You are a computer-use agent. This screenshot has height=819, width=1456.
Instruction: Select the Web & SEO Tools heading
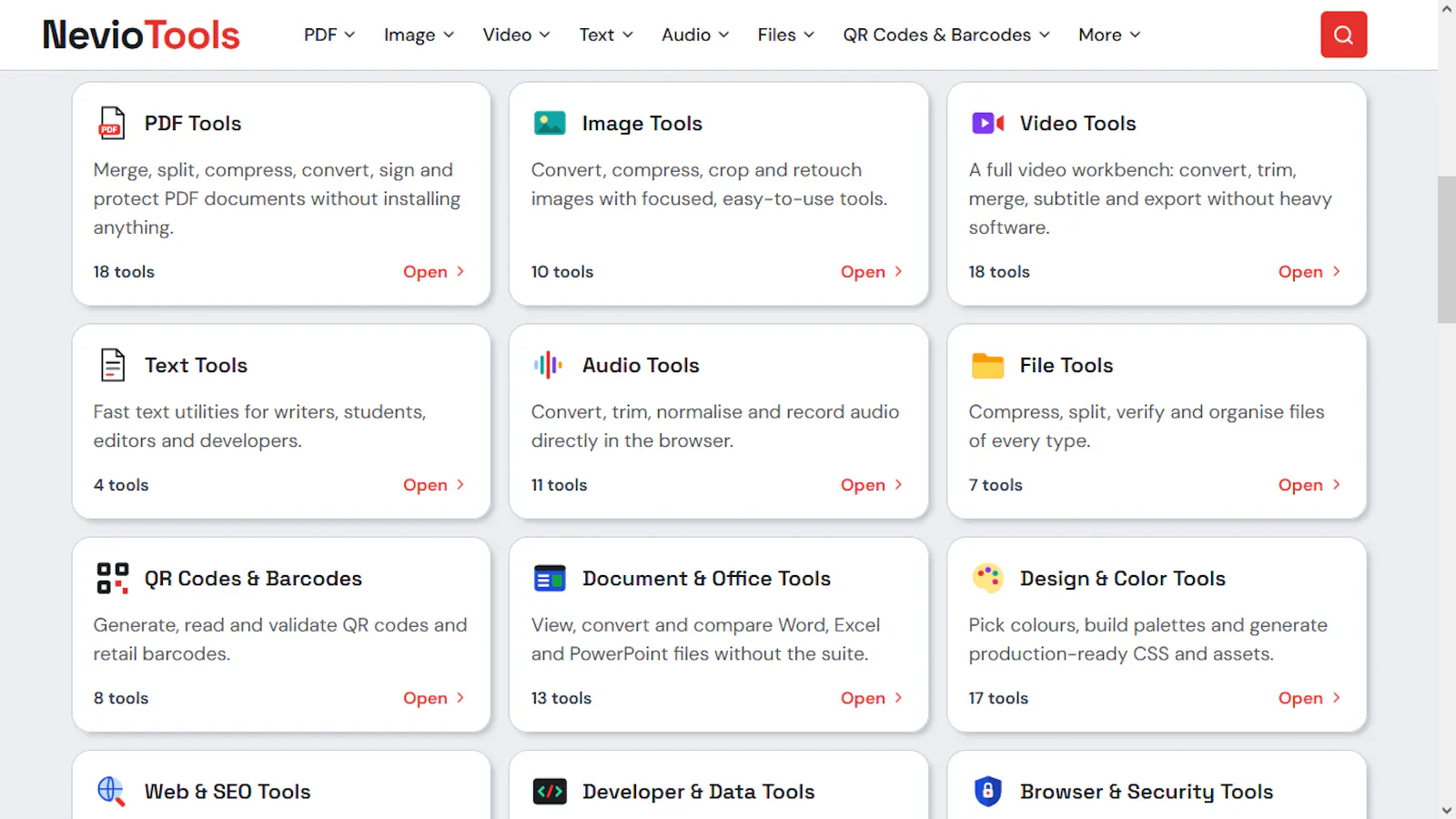[227, 791]
